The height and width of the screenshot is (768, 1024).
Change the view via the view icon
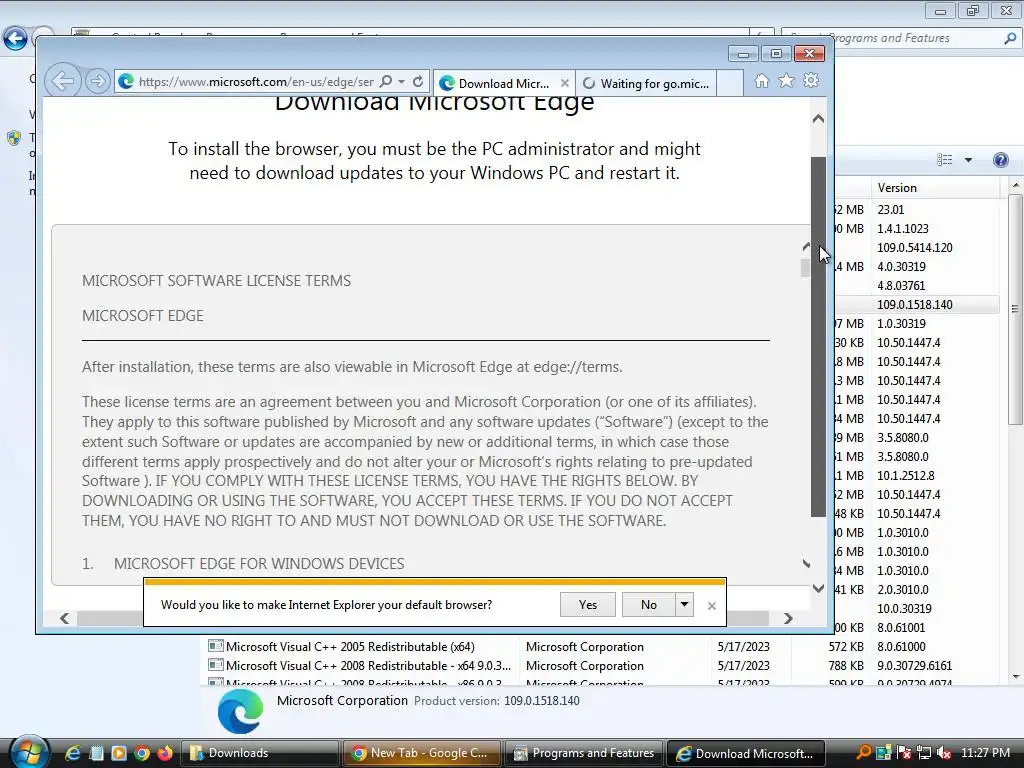[944, 160]
